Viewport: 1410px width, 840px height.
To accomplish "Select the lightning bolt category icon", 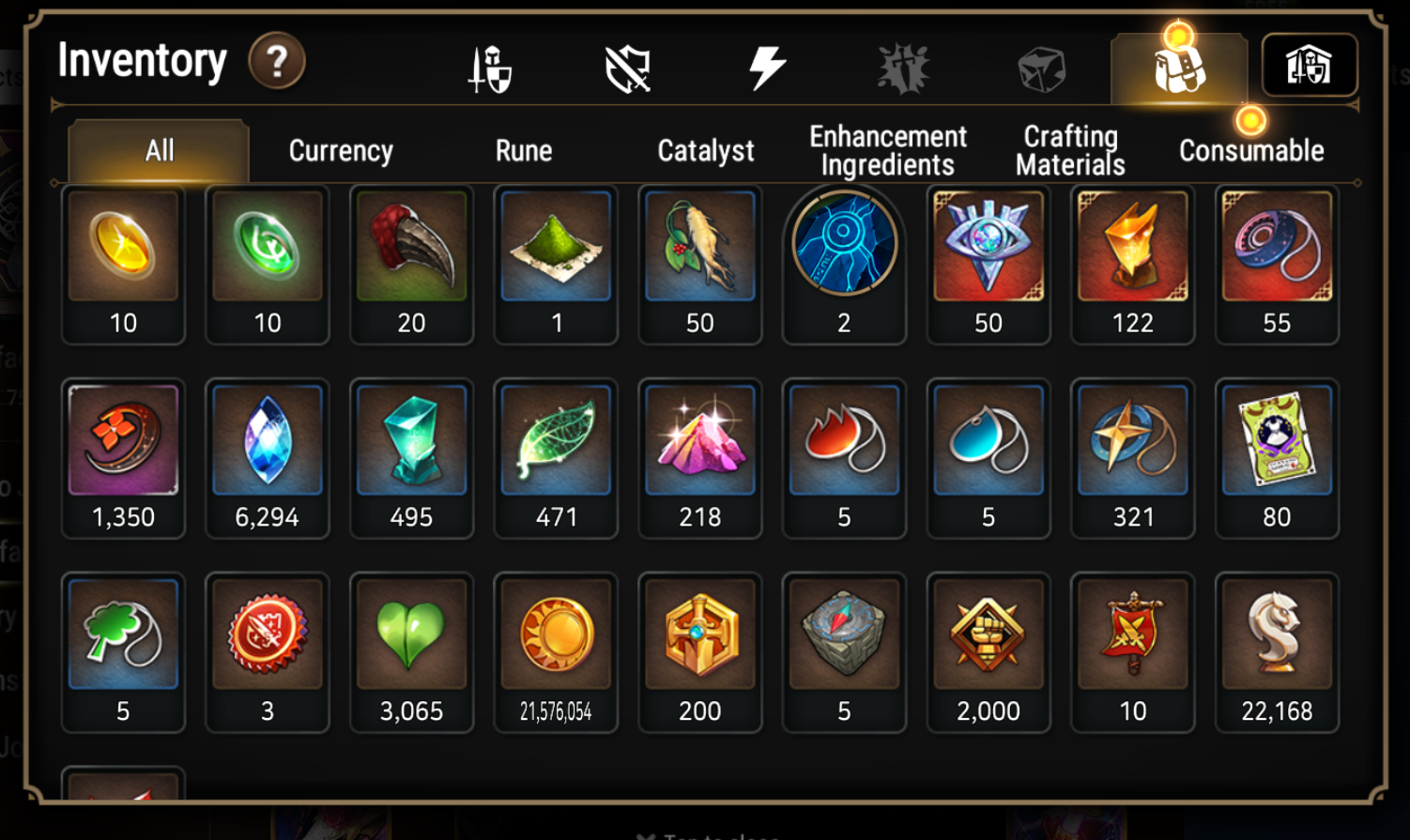I will [x=767, y=68].
